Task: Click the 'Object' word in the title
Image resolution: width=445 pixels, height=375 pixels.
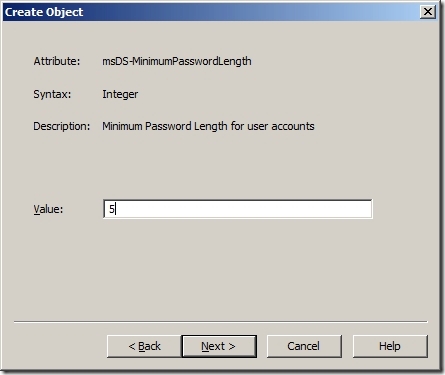Action: point(64,12)
